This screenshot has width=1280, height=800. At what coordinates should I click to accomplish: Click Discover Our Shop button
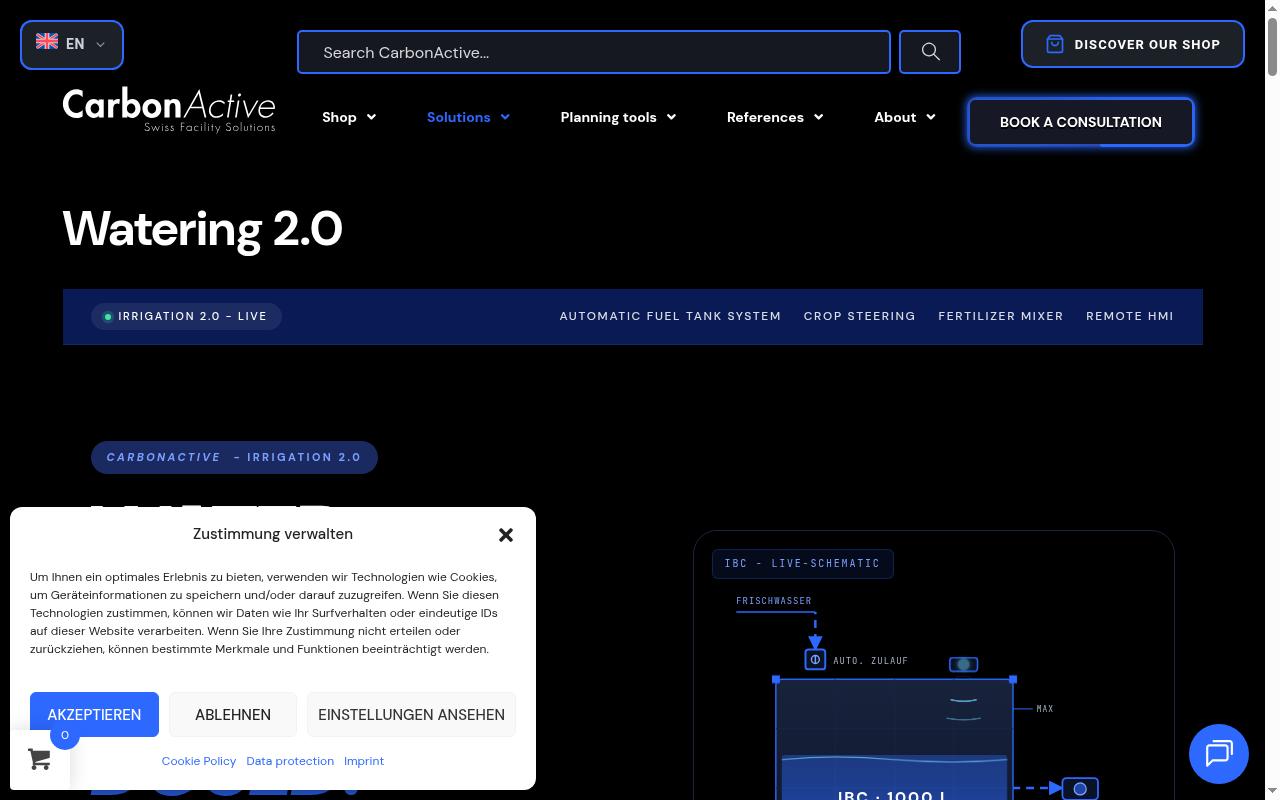(x=1133, y=45)
